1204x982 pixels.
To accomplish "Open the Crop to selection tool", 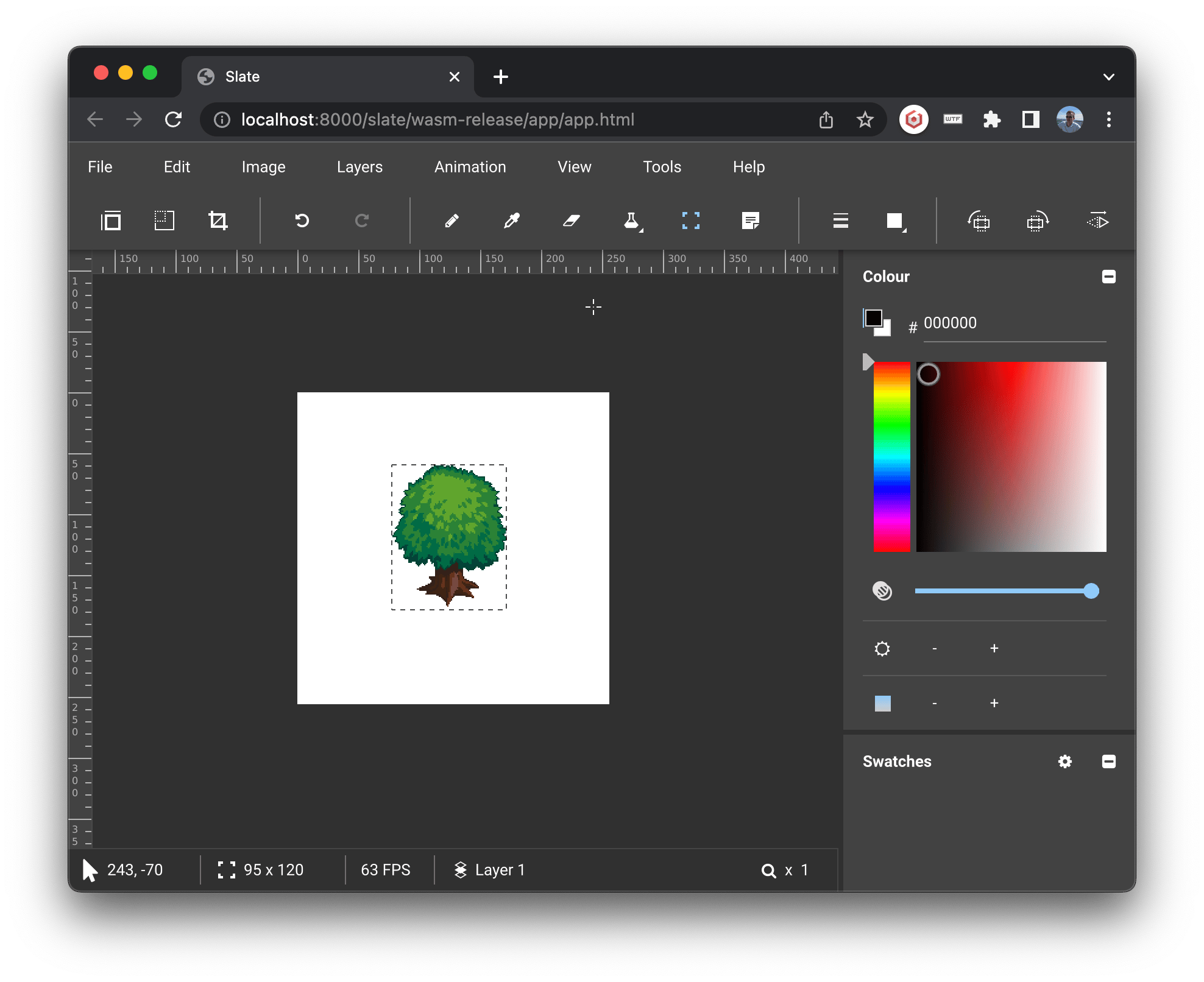I will click(219, 221).
